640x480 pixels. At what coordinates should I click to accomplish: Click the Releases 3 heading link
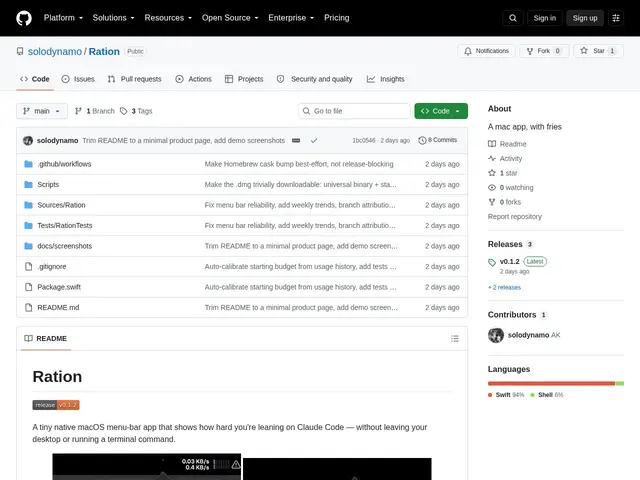tap(510, 244)
